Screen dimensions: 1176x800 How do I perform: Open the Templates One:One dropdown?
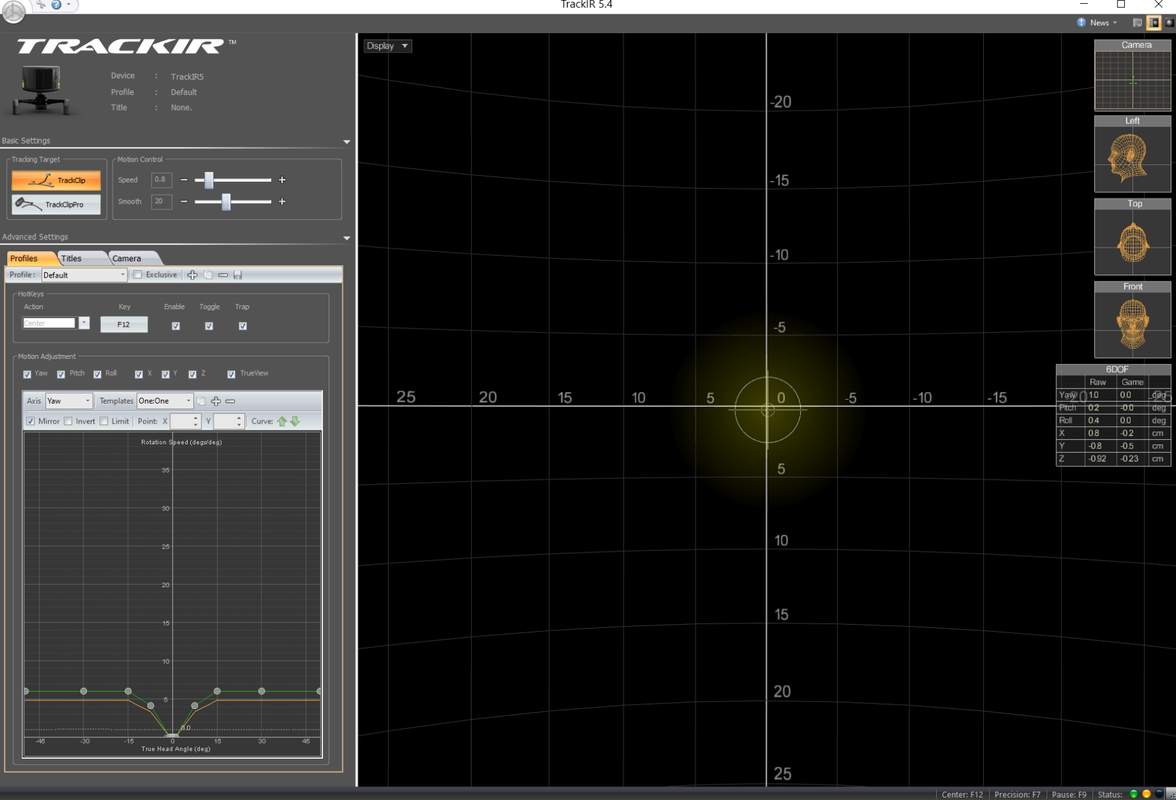coord(165,401)
